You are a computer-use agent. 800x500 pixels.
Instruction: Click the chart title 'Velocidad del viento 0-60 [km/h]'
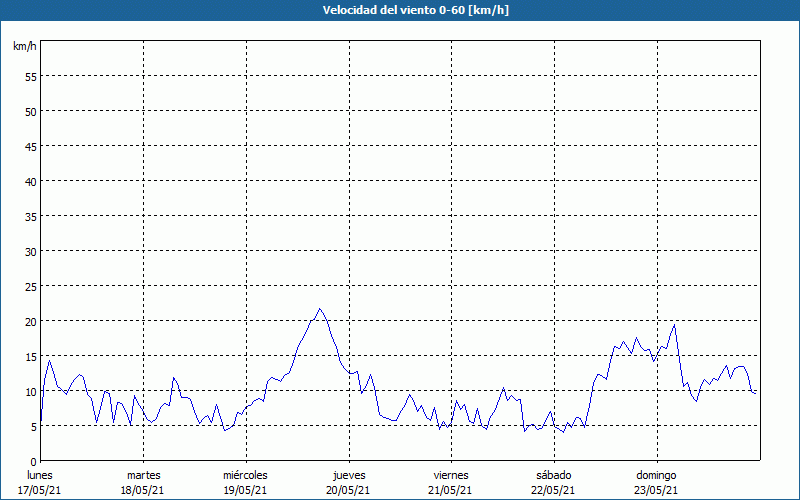400,10
